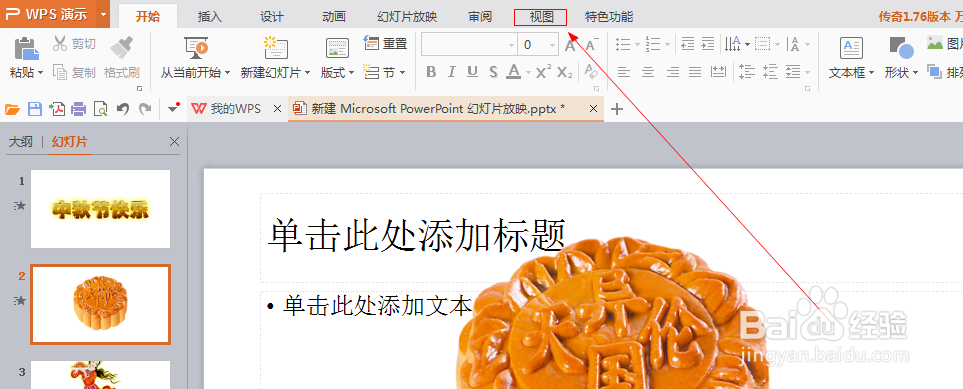Screen dimensions: 963x389
Task: Save the presentation with disk icon
Action: [x=35, y=109]
